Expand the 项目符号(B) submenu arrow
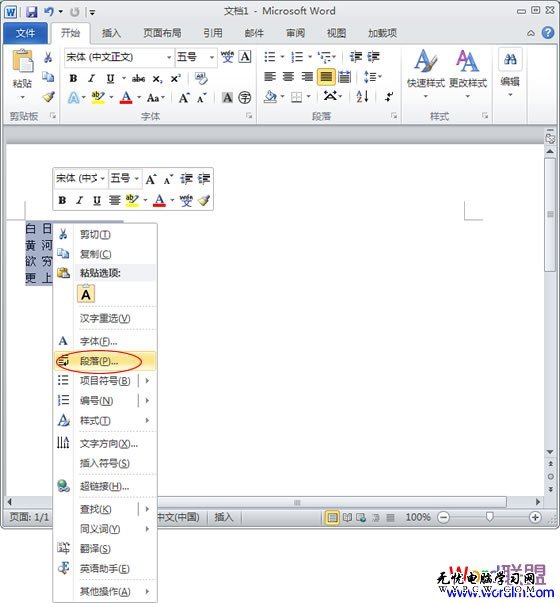 click(x=147, y=380)
